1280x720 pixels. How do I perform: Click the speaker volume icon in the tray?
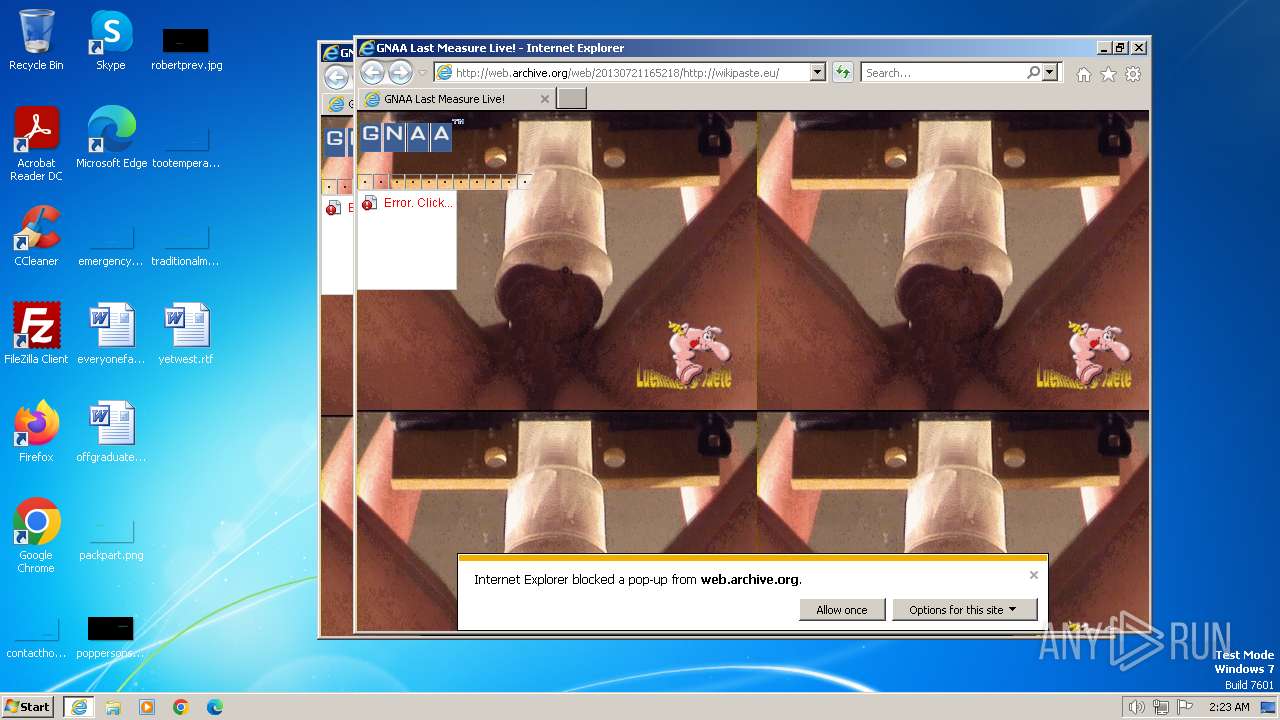tap(1137, 707)
